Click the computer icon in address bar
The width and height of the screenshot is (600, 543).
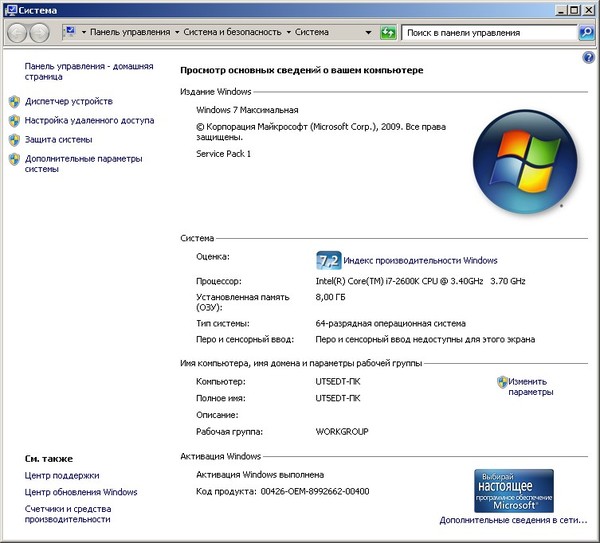pos(70,31)
